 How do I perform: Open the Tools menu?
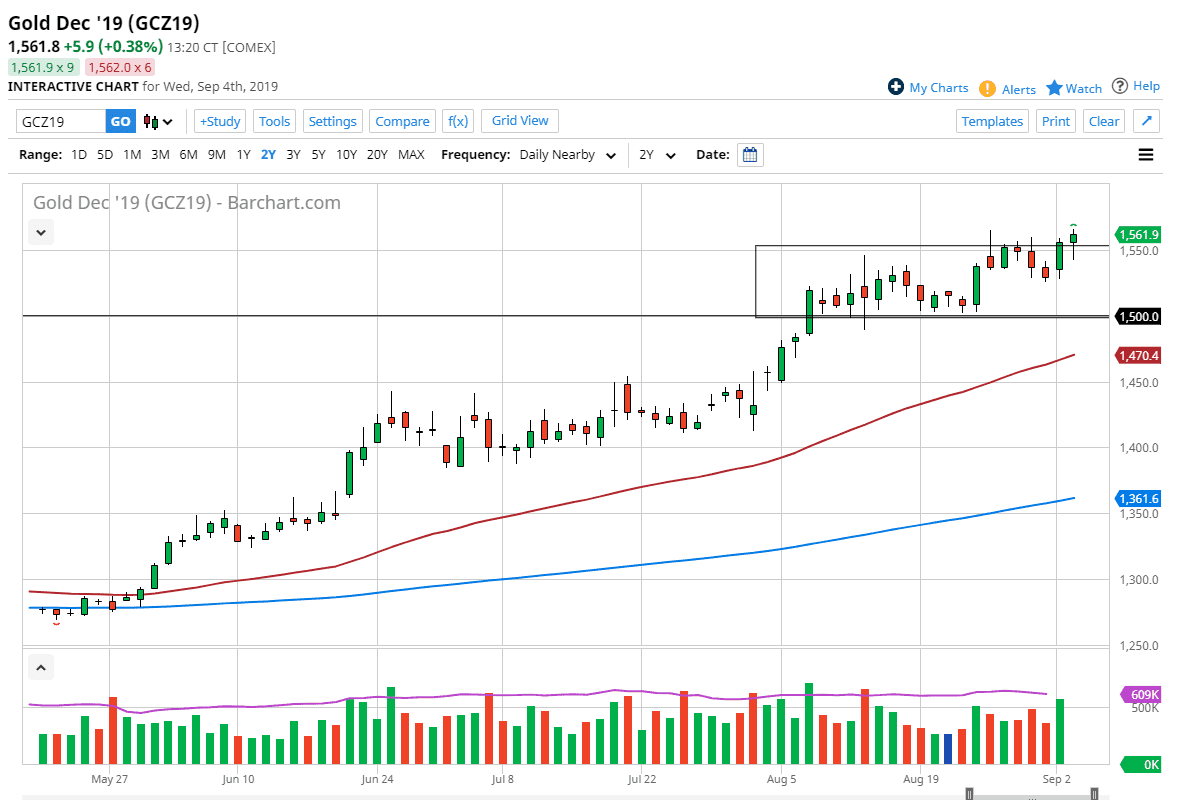[x=274, y=121]
